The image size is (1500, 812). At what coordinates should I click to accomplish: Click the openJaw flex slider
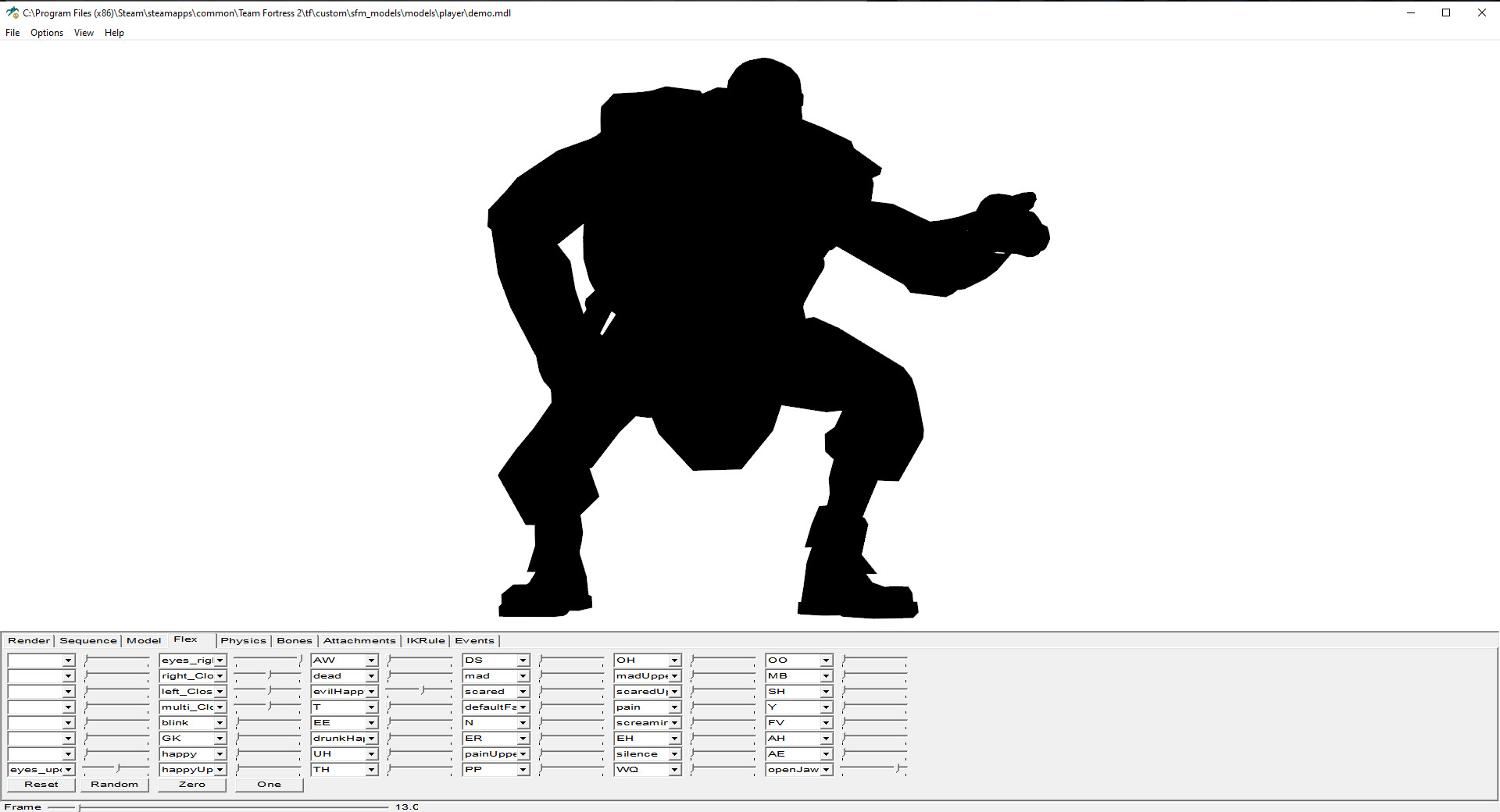click(x=875, y=769)
